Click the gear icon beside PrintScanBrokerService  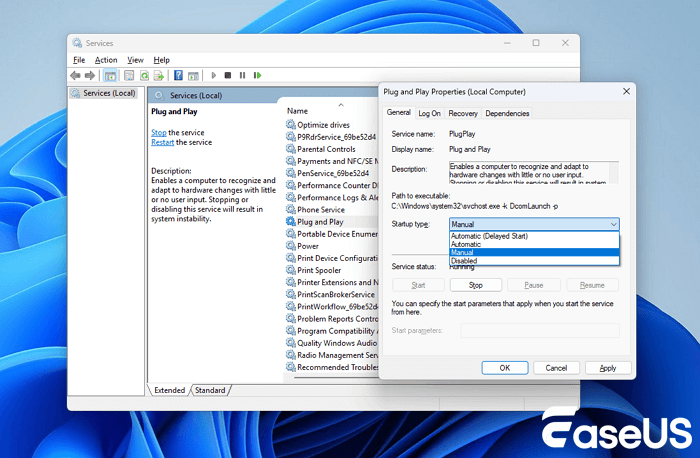291,294
